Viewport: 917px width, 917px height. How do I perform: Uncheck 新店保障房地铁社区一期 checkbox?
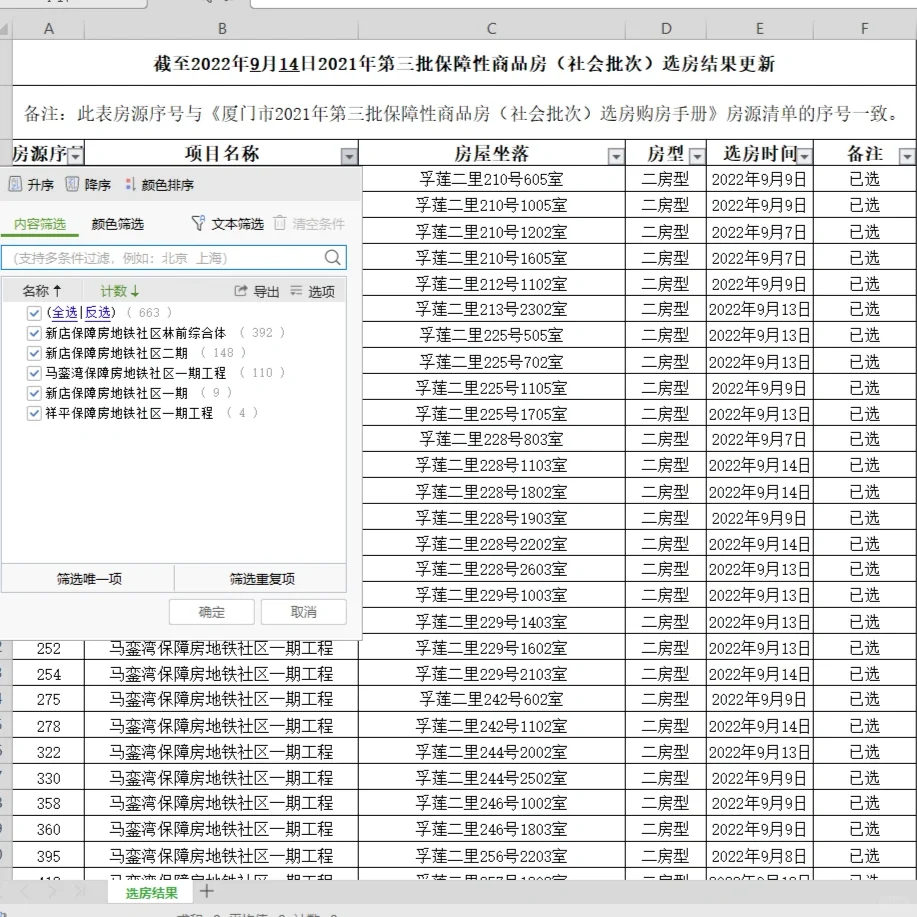point(34,393)
